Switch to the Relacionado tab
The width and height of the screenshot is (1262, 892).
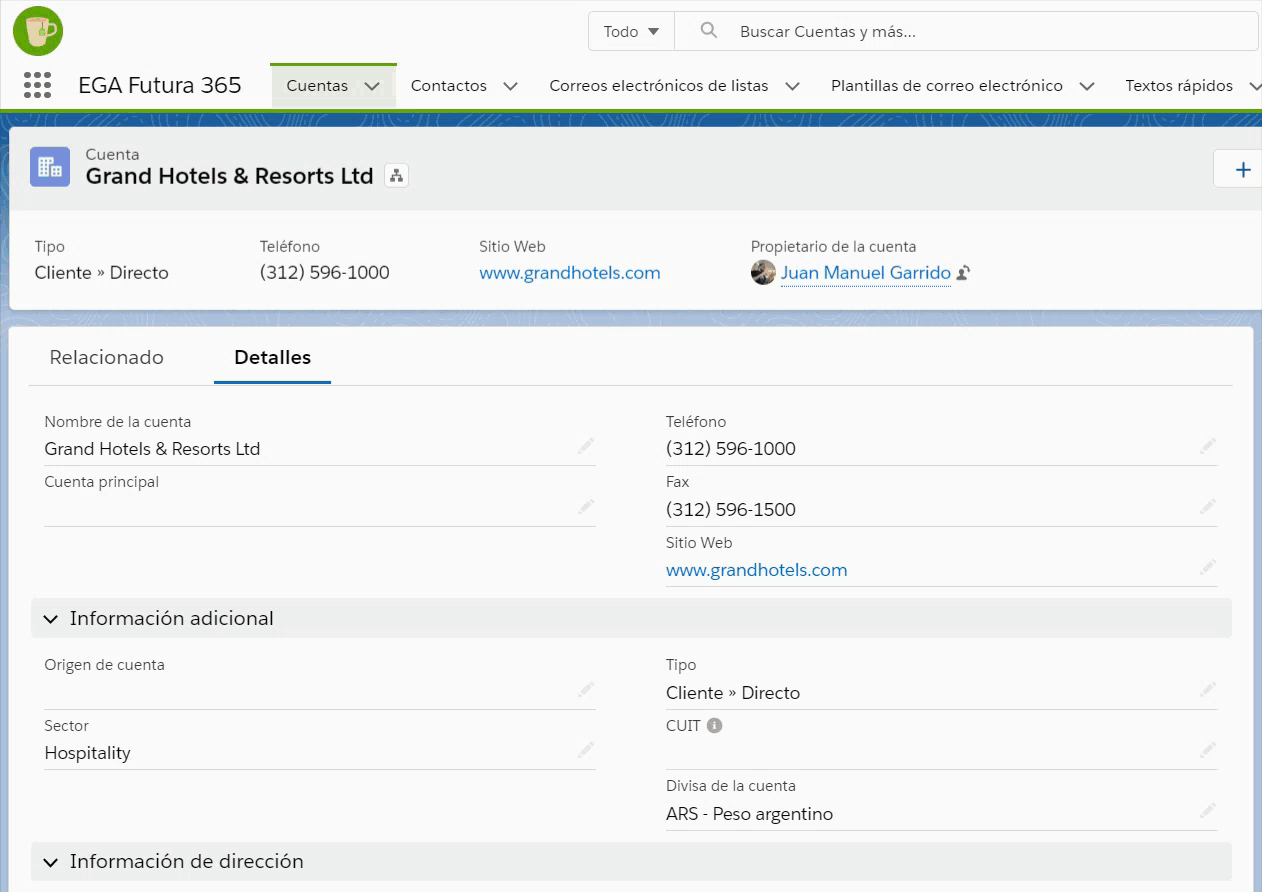click(106, 357)
